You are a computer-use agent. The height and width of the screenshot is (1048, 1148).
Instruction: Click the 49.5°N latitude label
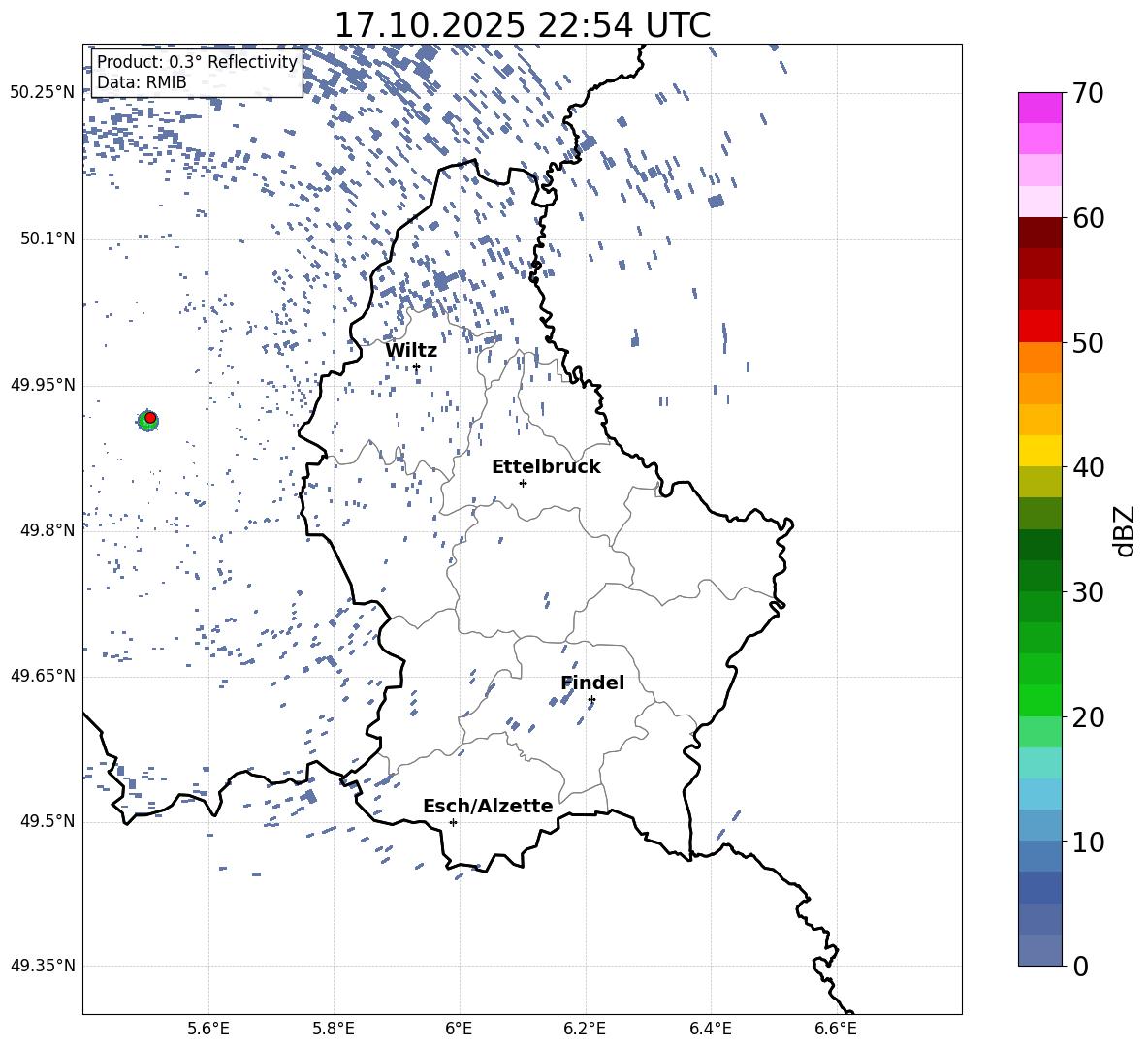click(48, 821)
